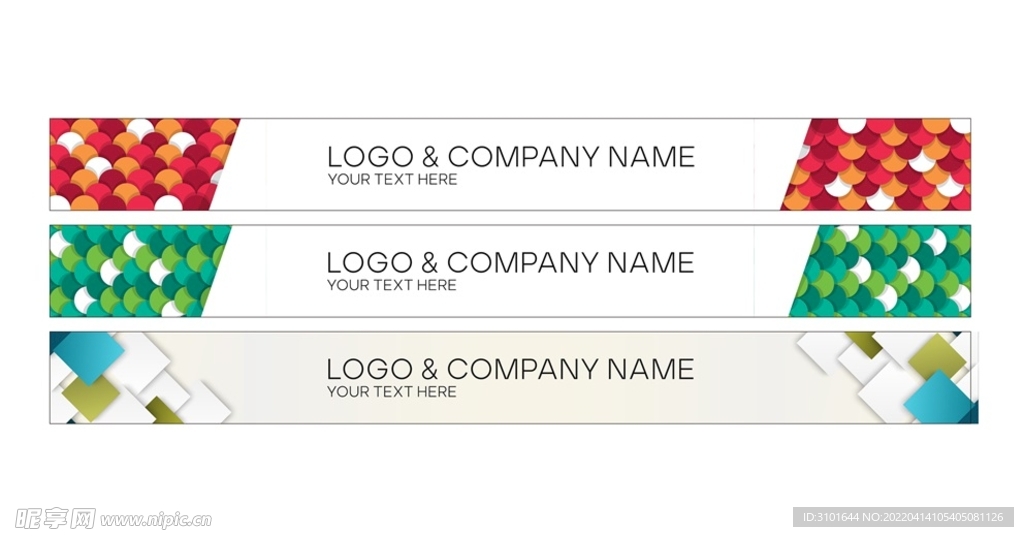This screenshot has width=1024, height=537.
Task: Click the red scale pattern on left
Action: click(x=138, y=165)
